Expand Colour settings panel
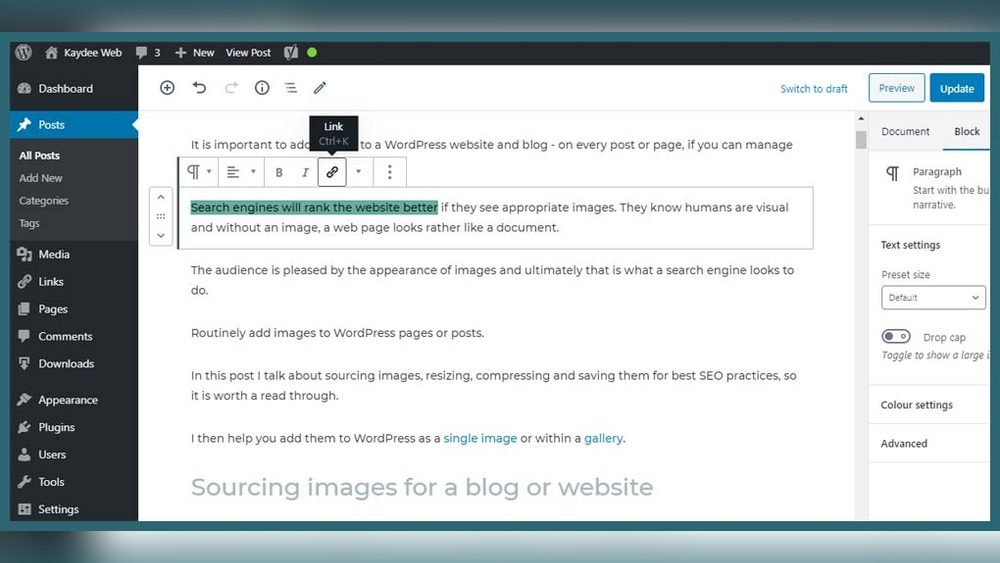The image size is (1000, 563). (x=916, y=405)
